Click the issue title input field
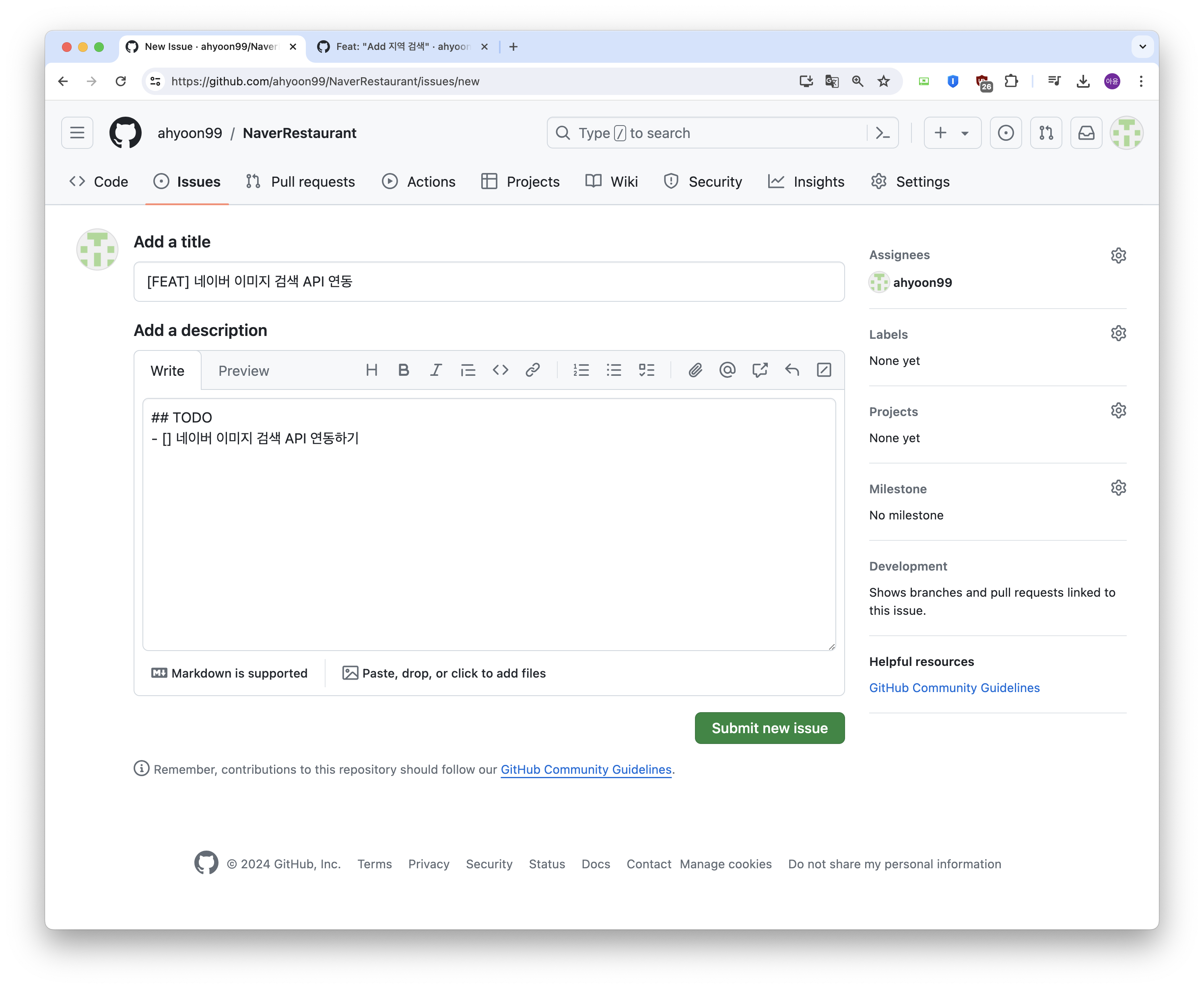Screen dimensions: 1204x989 (489, 281)
